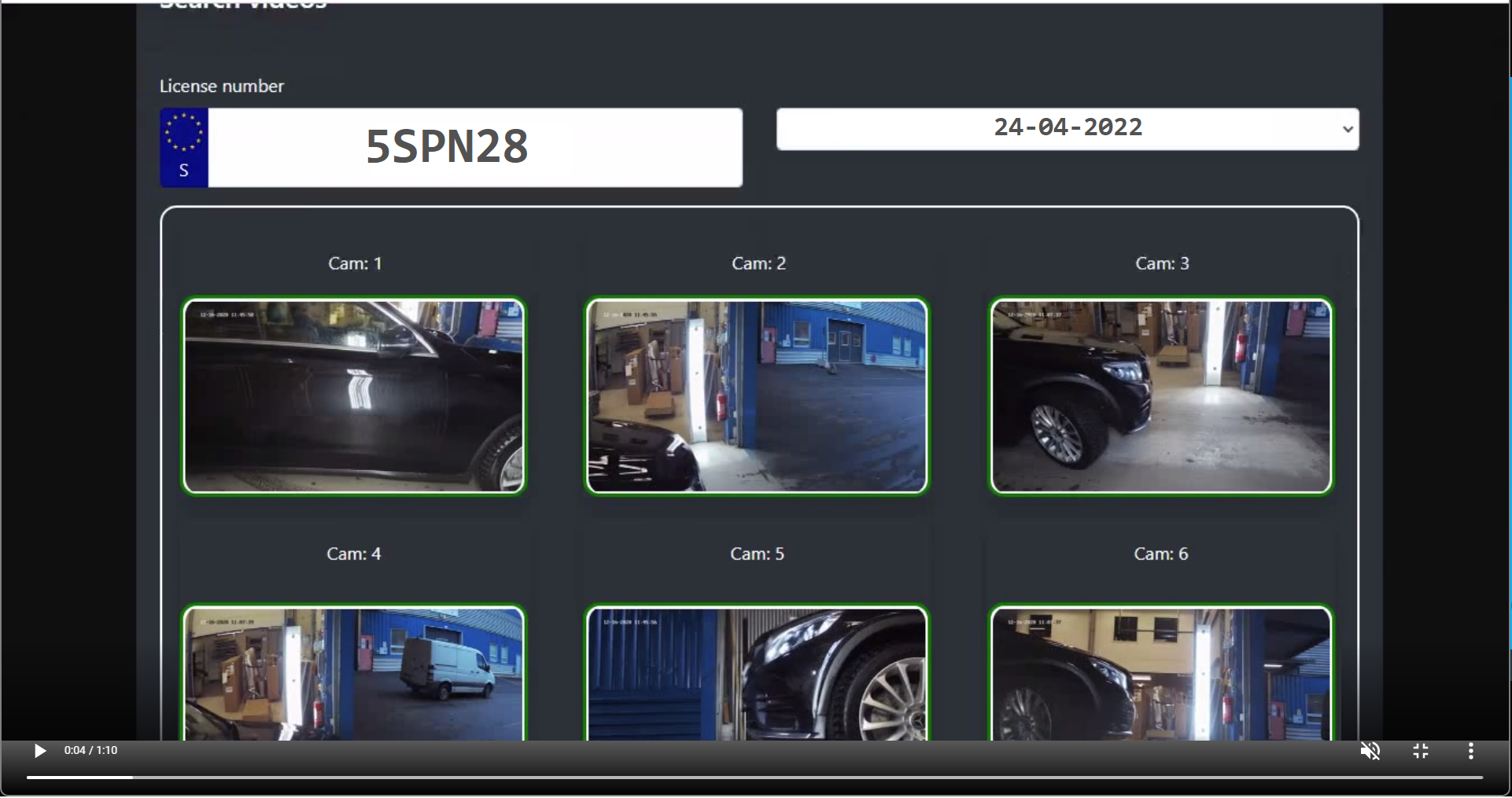1512x798 pixels.
Task: Open Cam 2 video thumbnail
Action: [757, 396]
